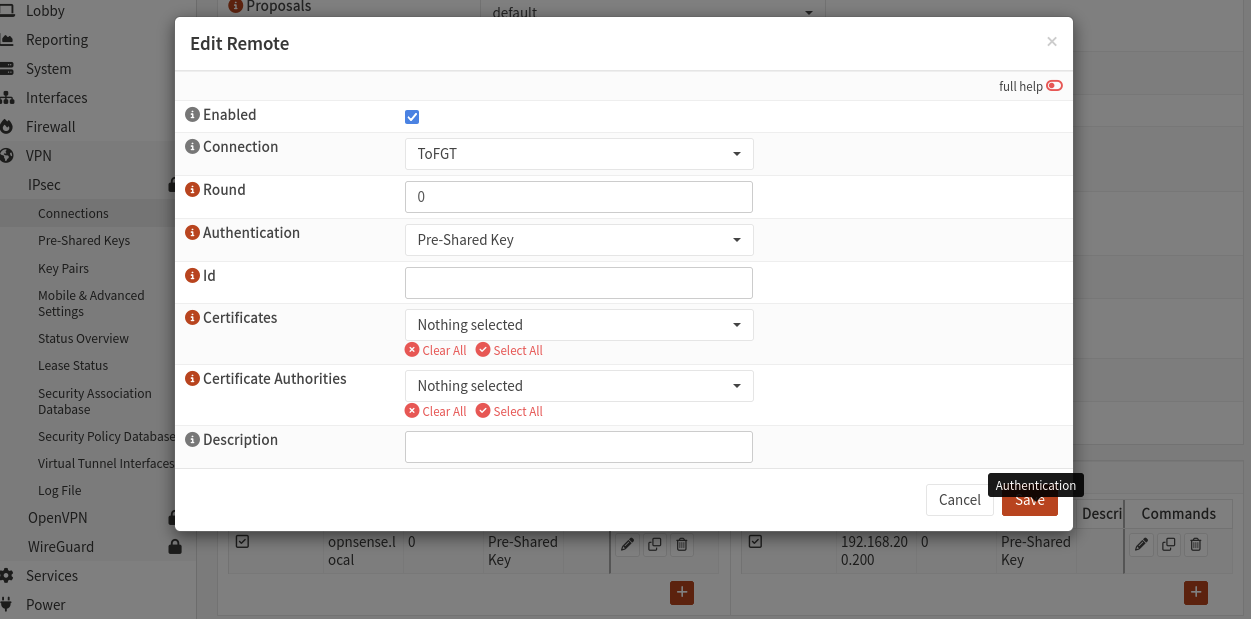
Task: Collapse the VPN sidebar section
Action: pyautogui.click(x=39, y=156)
